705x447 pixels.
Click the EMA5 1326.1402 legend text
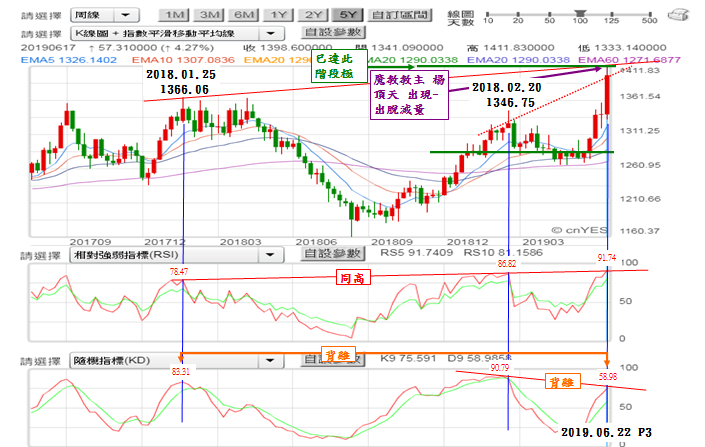point(69,60)
